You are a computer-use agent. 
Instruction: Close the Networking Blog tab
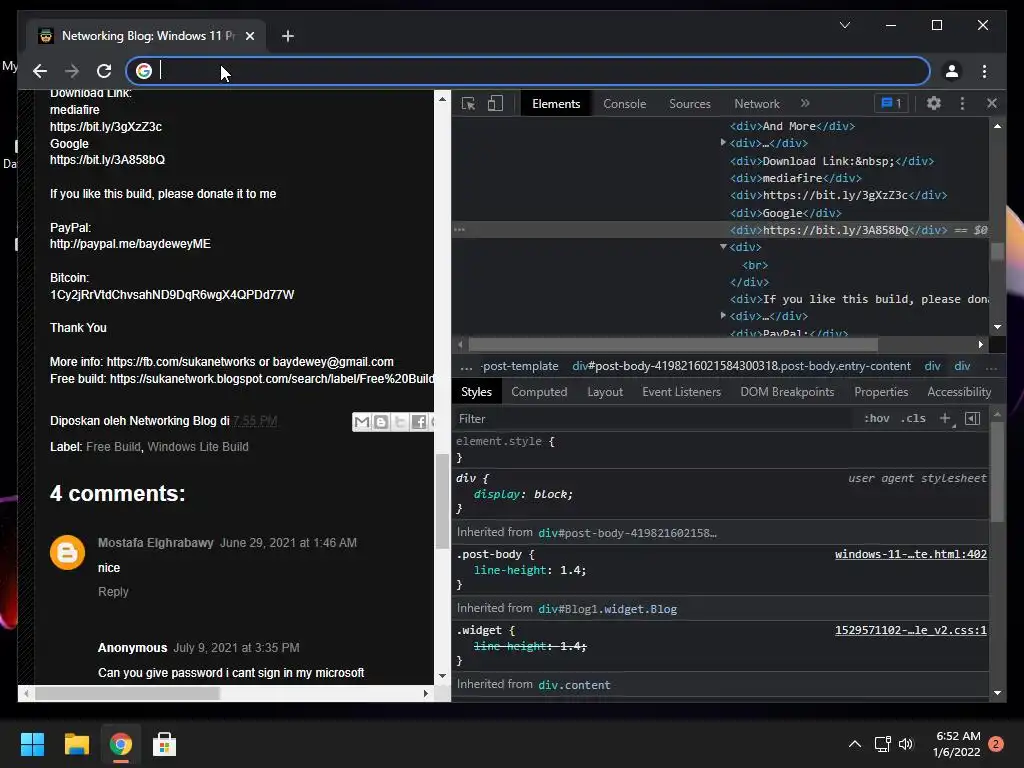[x=249, y=36]
